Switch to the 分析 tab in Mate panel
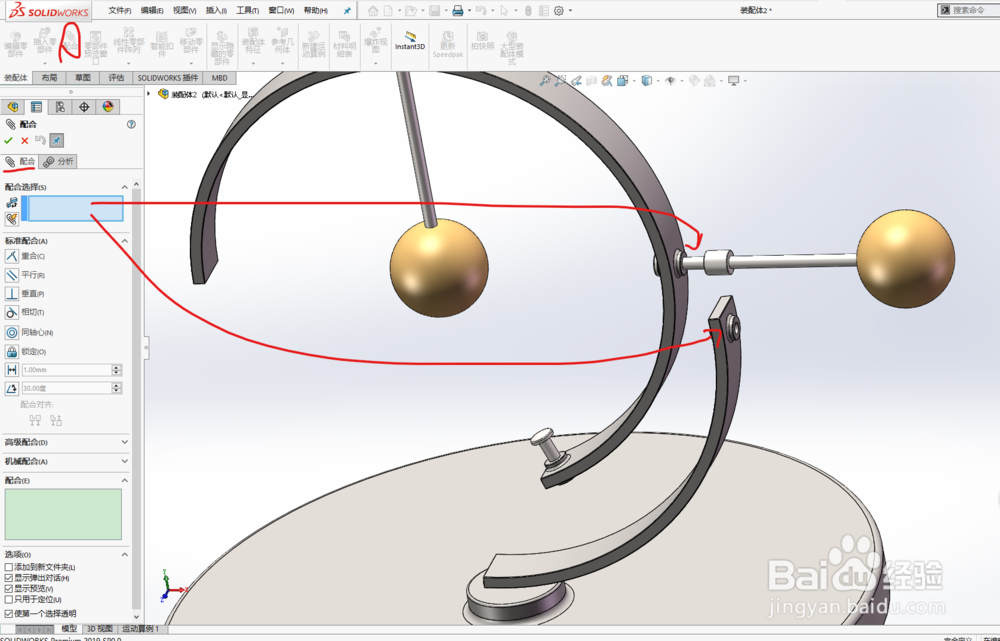This screenshot has height=641, width=1000. click(58, 162)
